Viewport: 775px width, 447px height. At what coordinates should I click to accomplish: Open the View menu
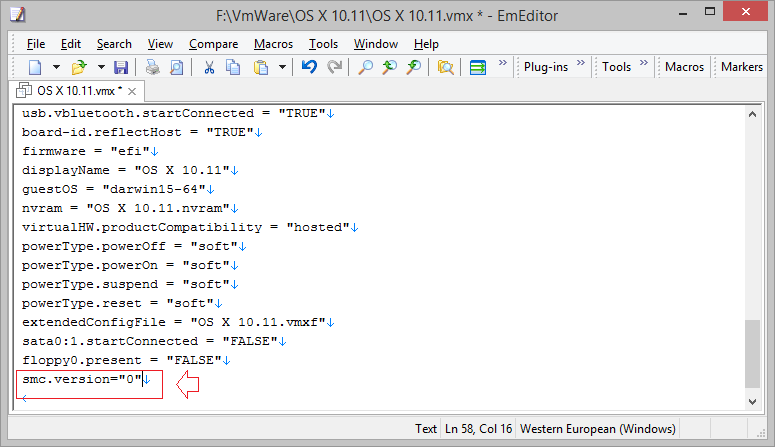pyautogui.click(x=160, y=44)
